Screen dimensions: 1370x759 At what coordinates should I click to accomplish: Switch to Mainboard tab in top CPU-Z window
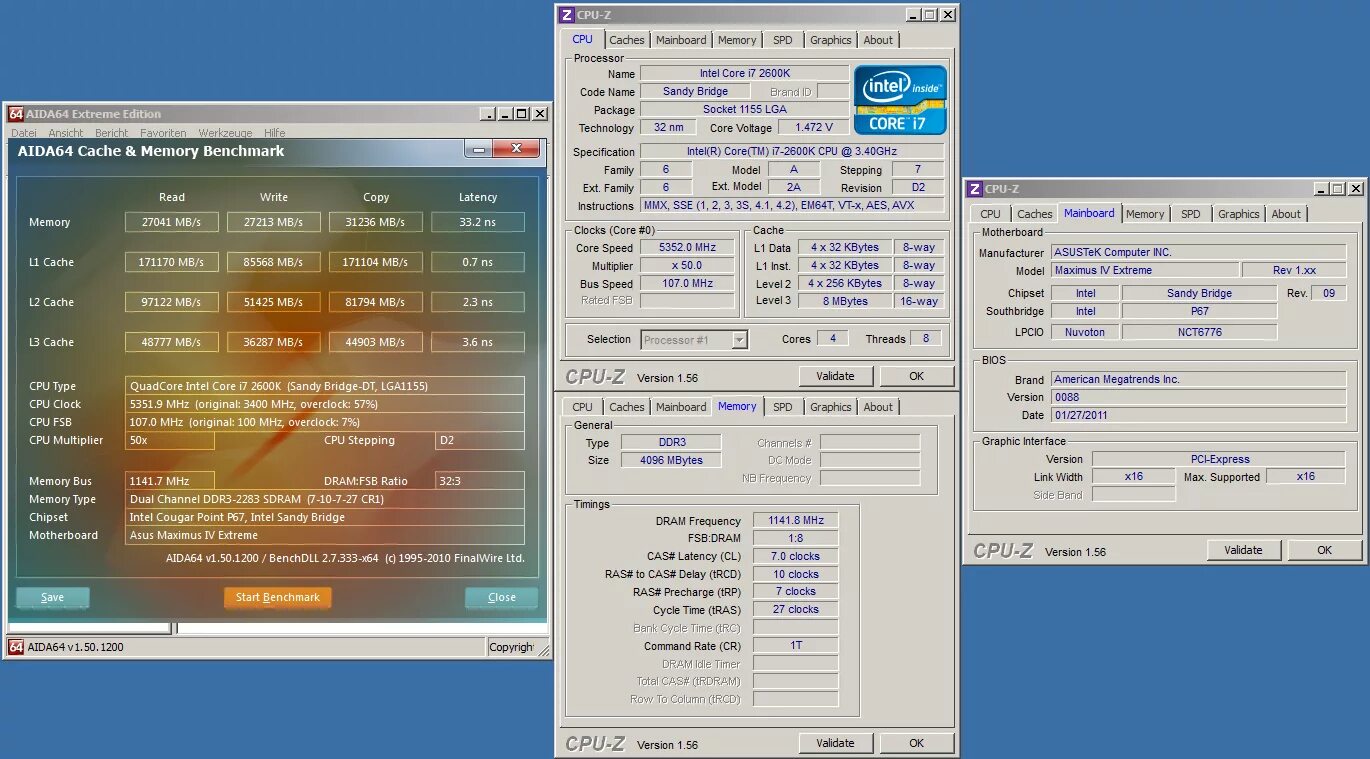click(x=681, y=40)
